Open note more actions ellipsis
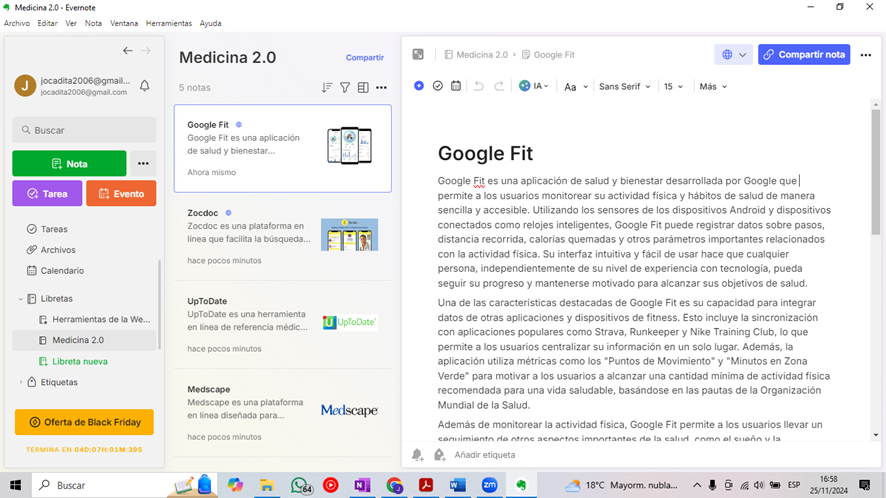Screen dimensions: 886x498 [x=866, y=55]
